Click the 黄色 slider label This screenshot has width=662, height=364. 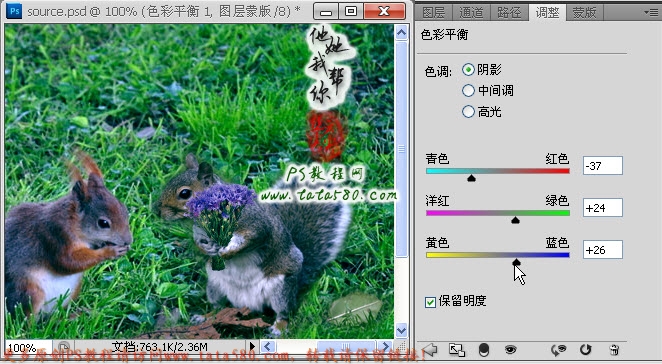(437, 243)
